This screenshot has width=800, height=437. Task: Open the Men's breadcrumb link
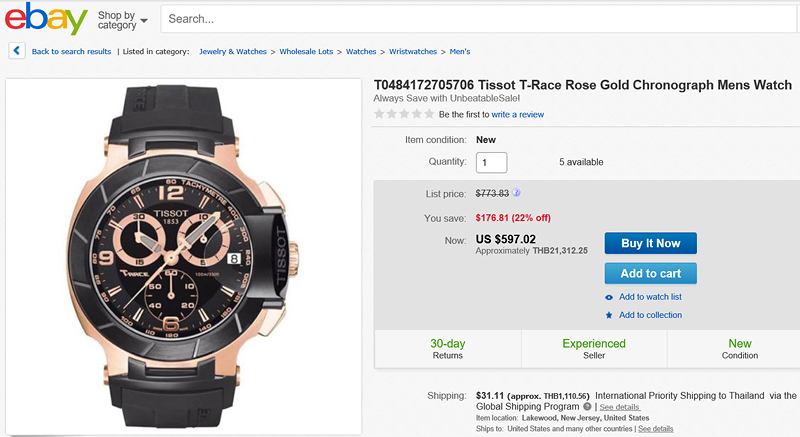click(x=460, y=51)
